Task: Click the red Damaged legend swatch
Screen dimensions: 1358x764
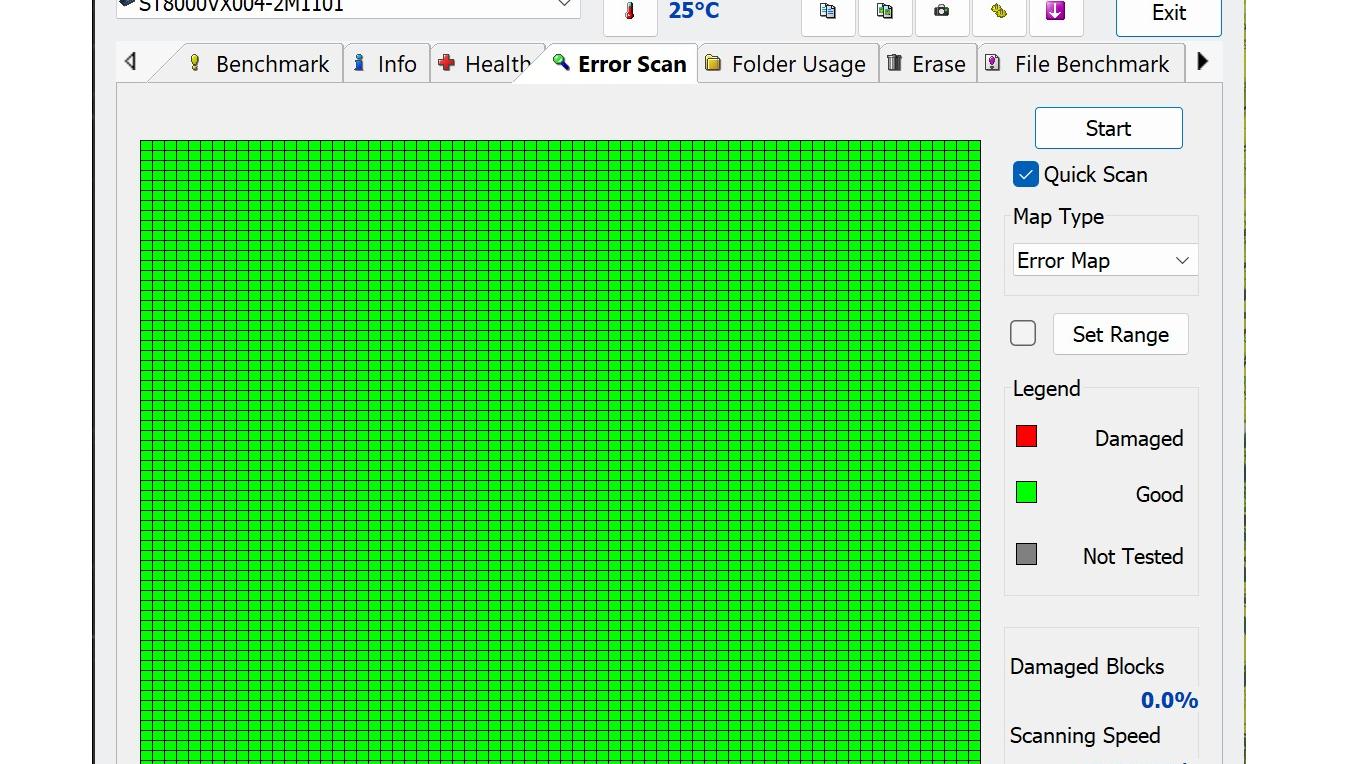Action: tap(1026, 437)
